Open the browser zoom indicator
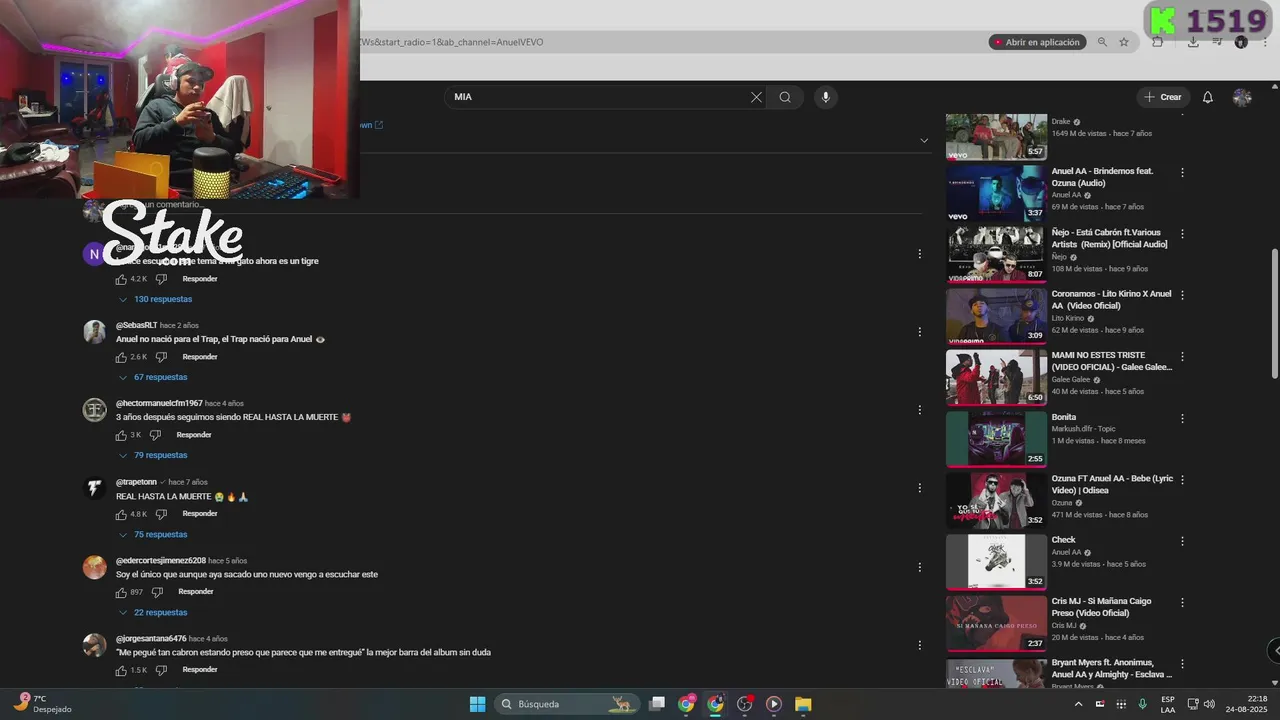1280x720 pixels. (x=1102, y=42)
